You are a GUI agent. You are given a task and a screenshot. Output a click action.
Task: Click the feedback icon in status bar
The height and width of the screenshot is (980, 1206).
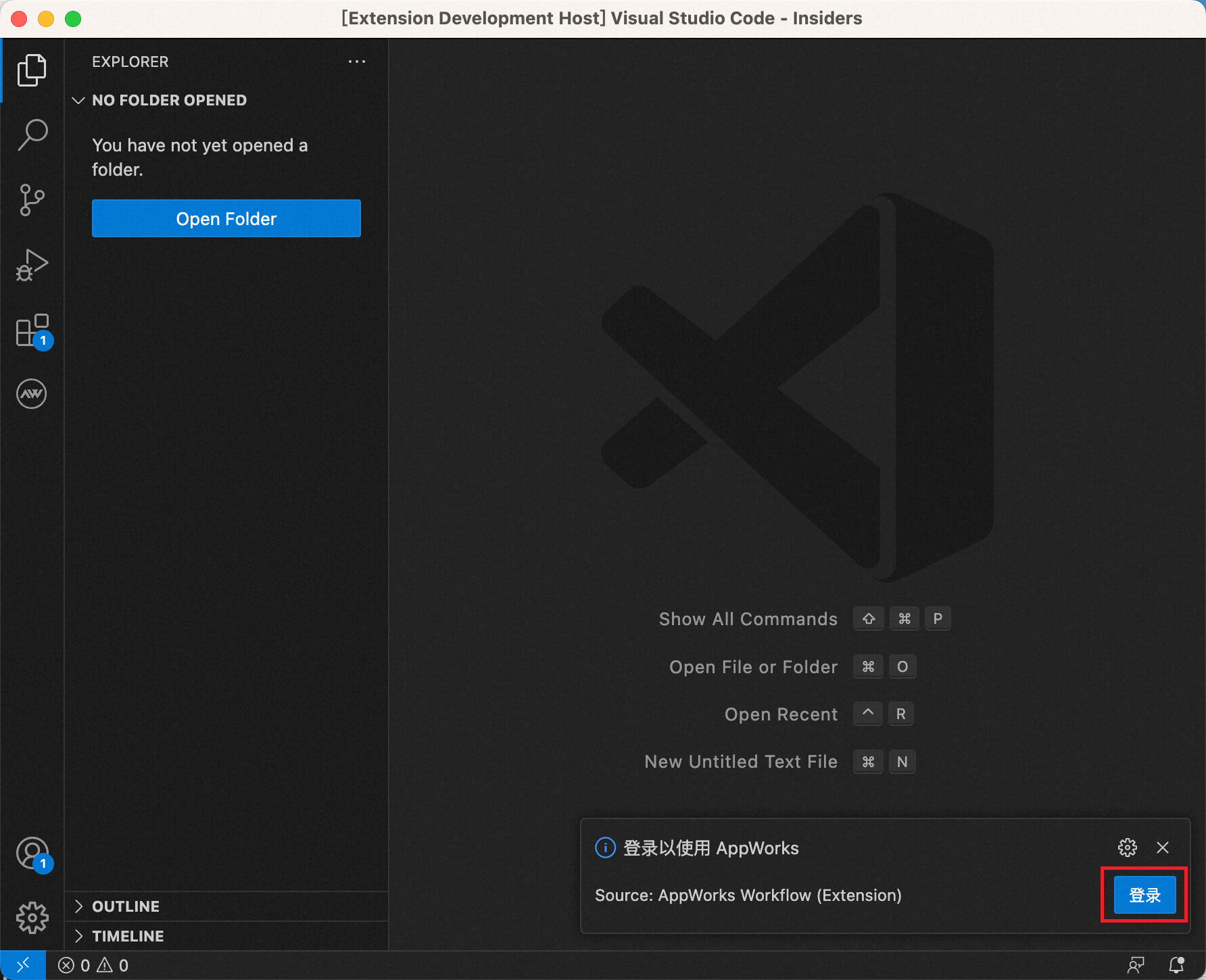click(x=1136, y=965)
